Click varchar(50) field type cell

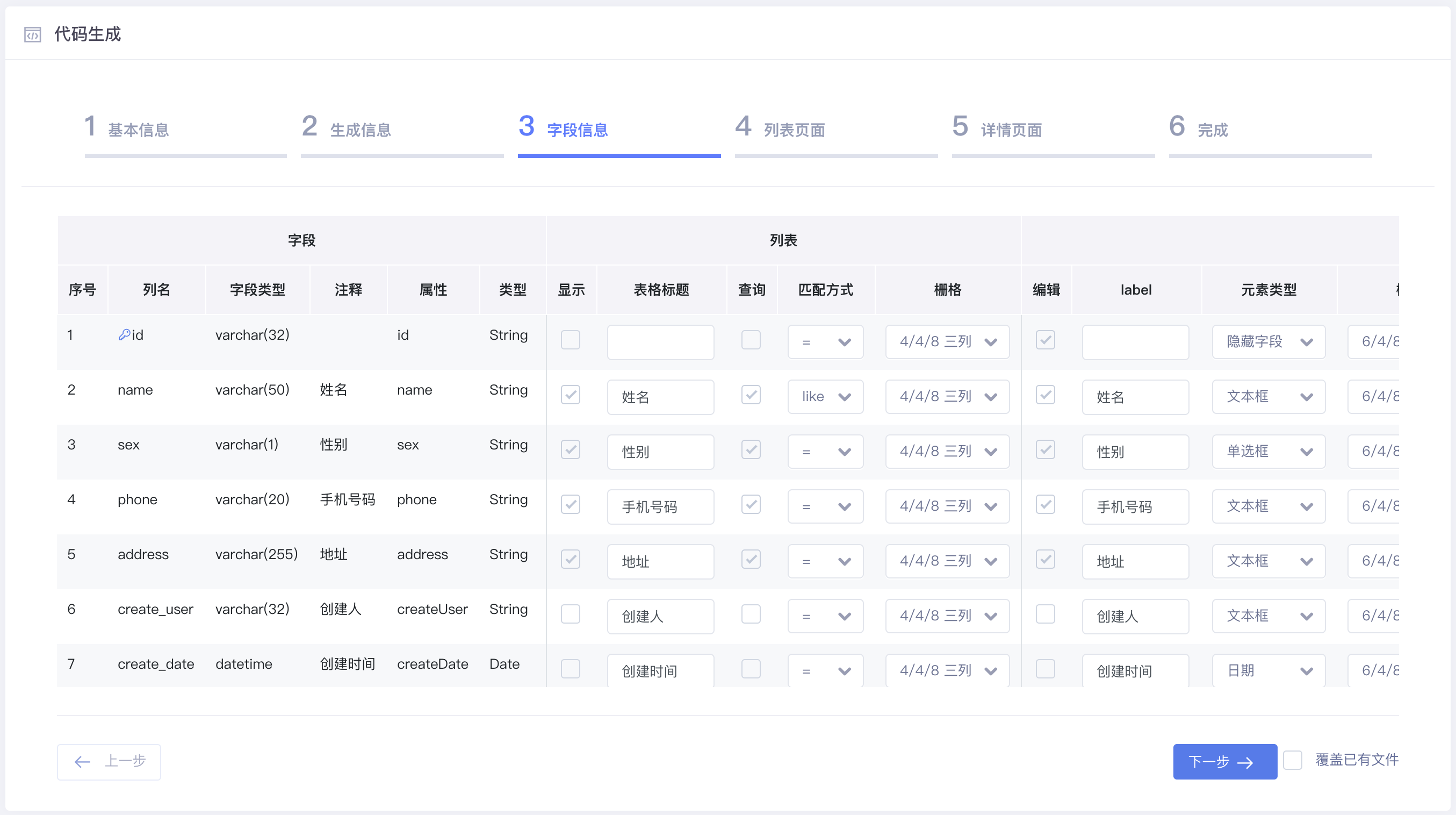click(x=252, y=390)
